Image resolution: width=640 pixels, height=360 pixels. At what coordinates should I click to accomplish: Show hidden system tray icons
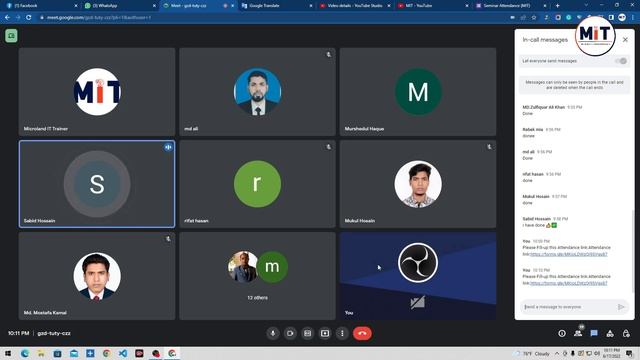[x=557, y=353]
